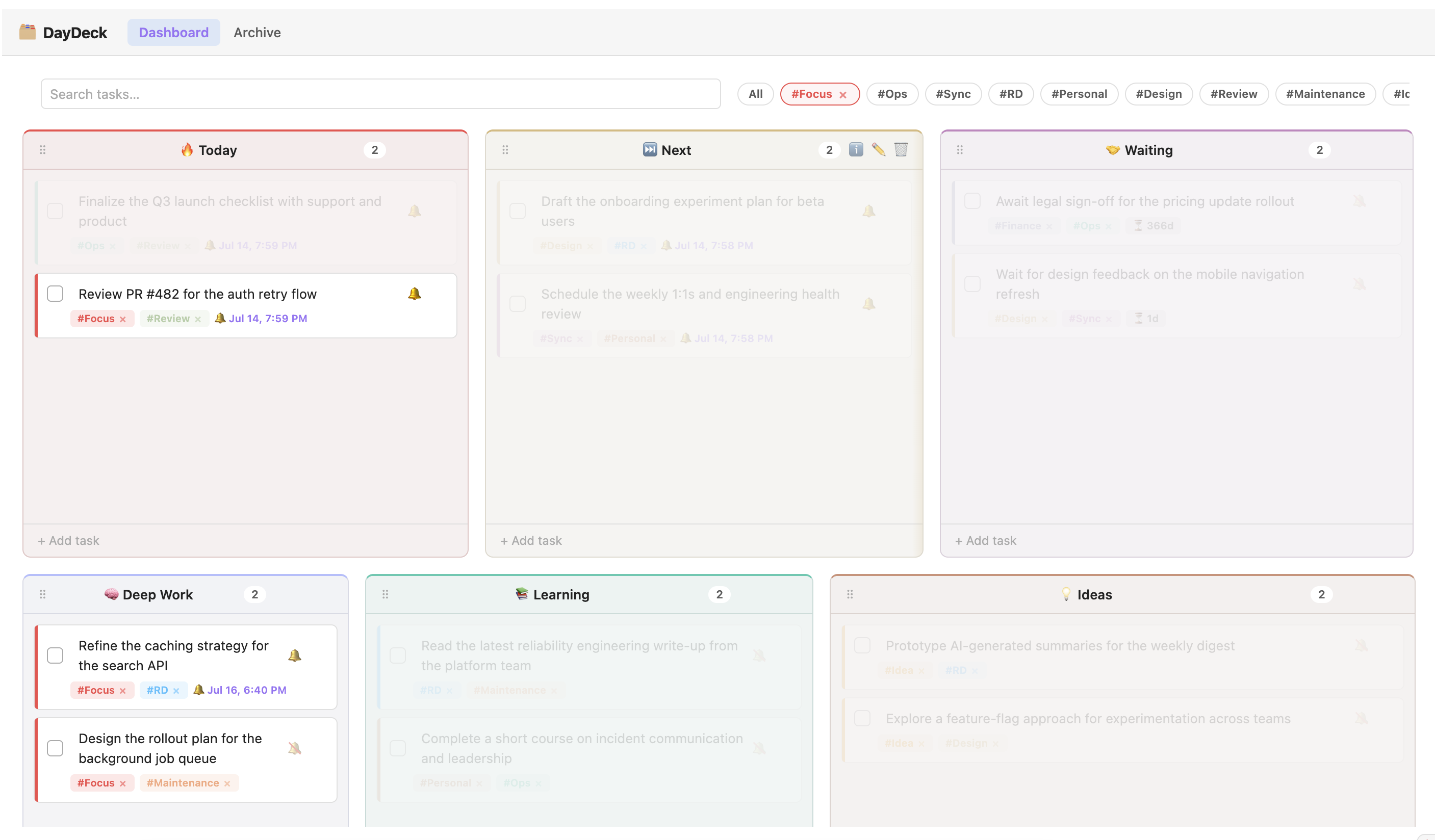Filter tasks by #Personal tag
This screenshot has height=840, width=1435.
tap(1079, 94)
